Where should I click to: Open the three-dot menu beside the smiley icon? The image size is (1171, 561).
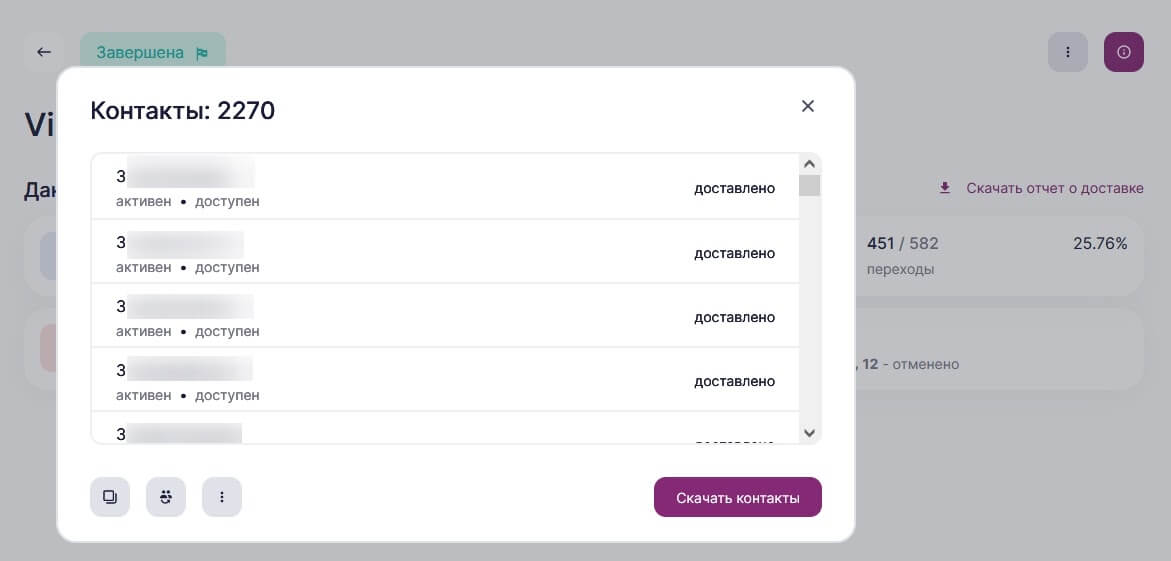click(222, 497)
